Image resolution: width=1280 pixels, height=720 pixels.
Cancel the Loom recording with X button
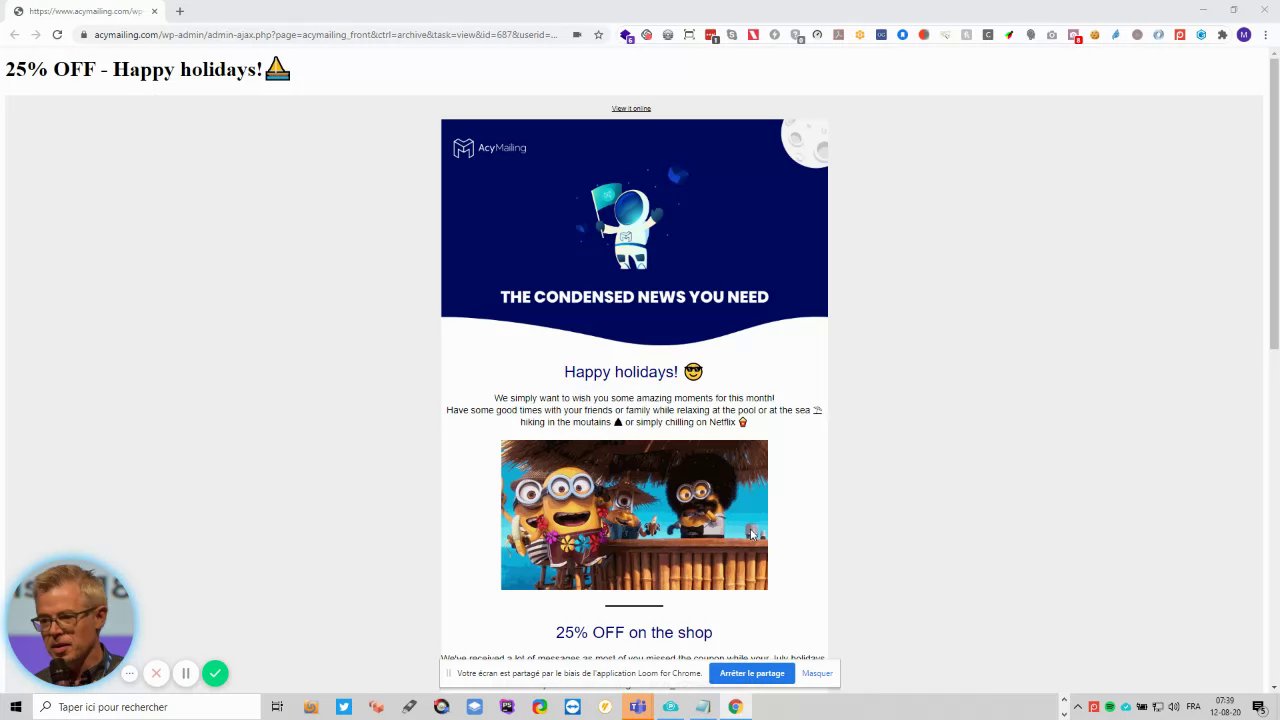[x=156, y=673]
